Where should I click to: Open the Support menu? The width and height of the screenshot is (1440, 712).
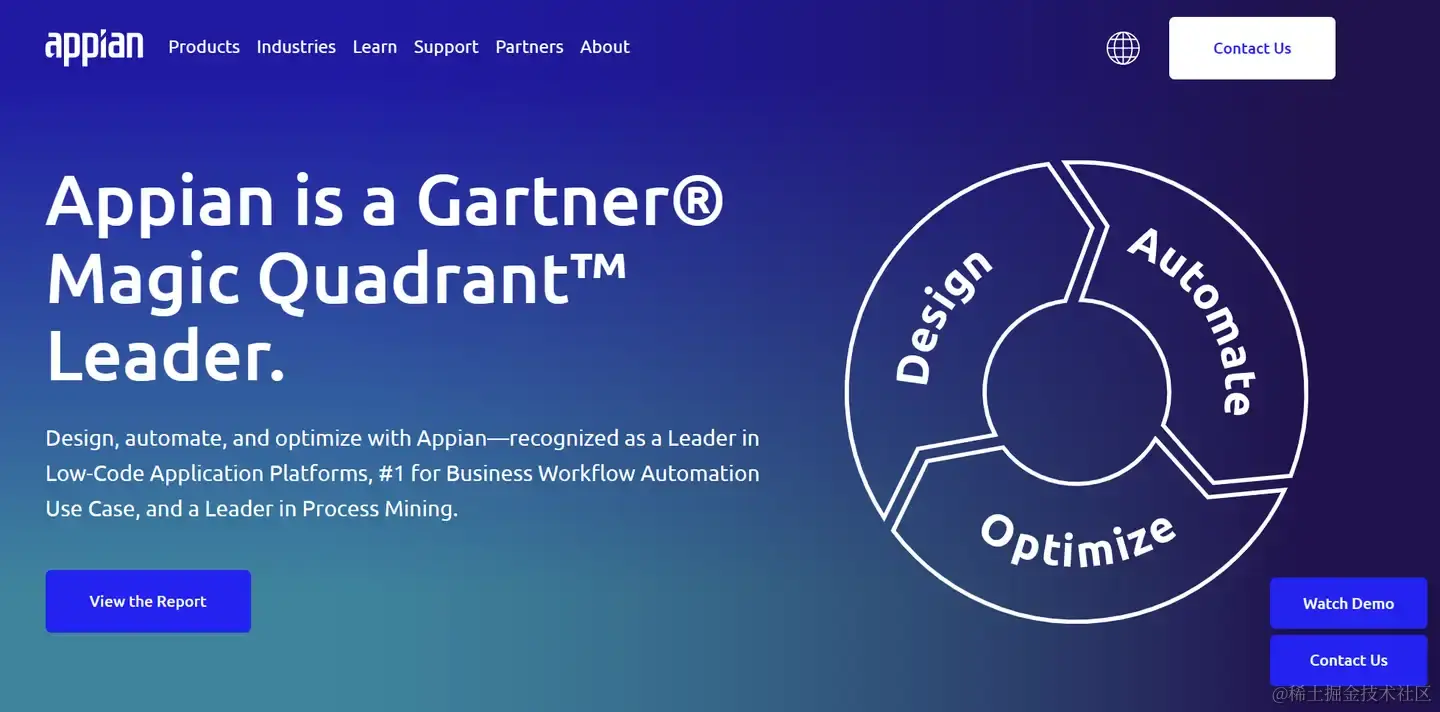[x=446, y=47]
